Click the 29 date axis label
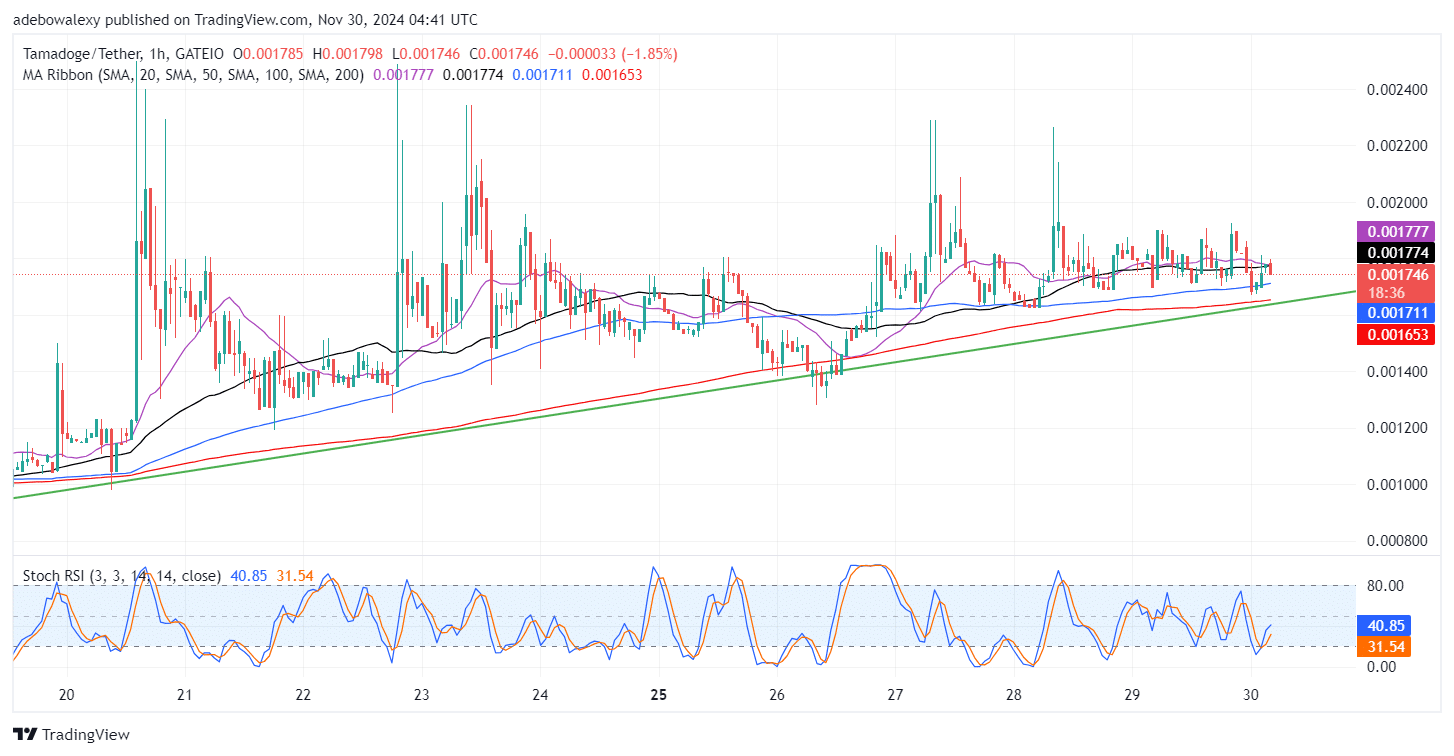Viewport: 1454px width, 756px height. [x=1132, y=694]
